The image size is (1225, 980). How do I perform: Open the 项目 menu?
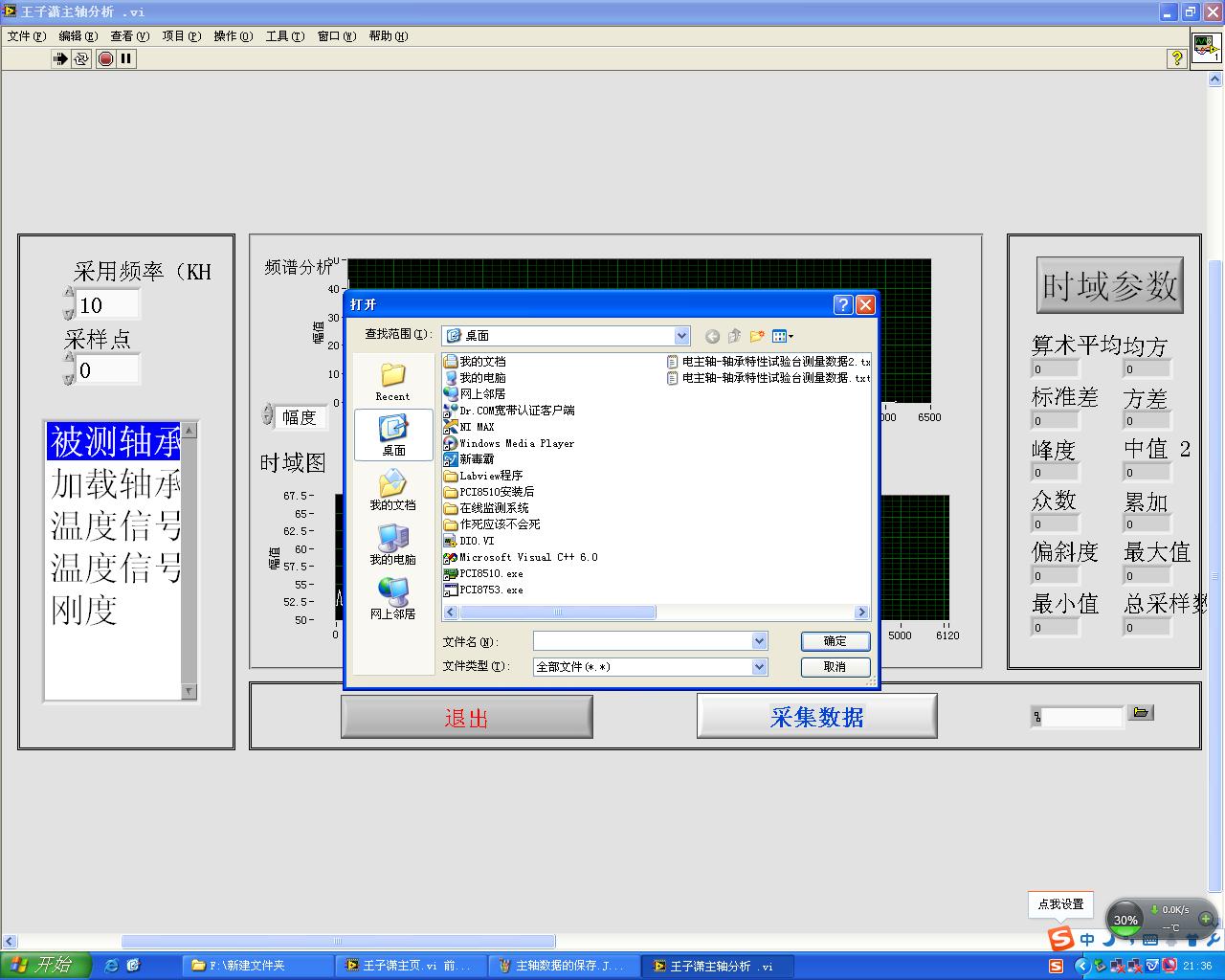(182, 36)
